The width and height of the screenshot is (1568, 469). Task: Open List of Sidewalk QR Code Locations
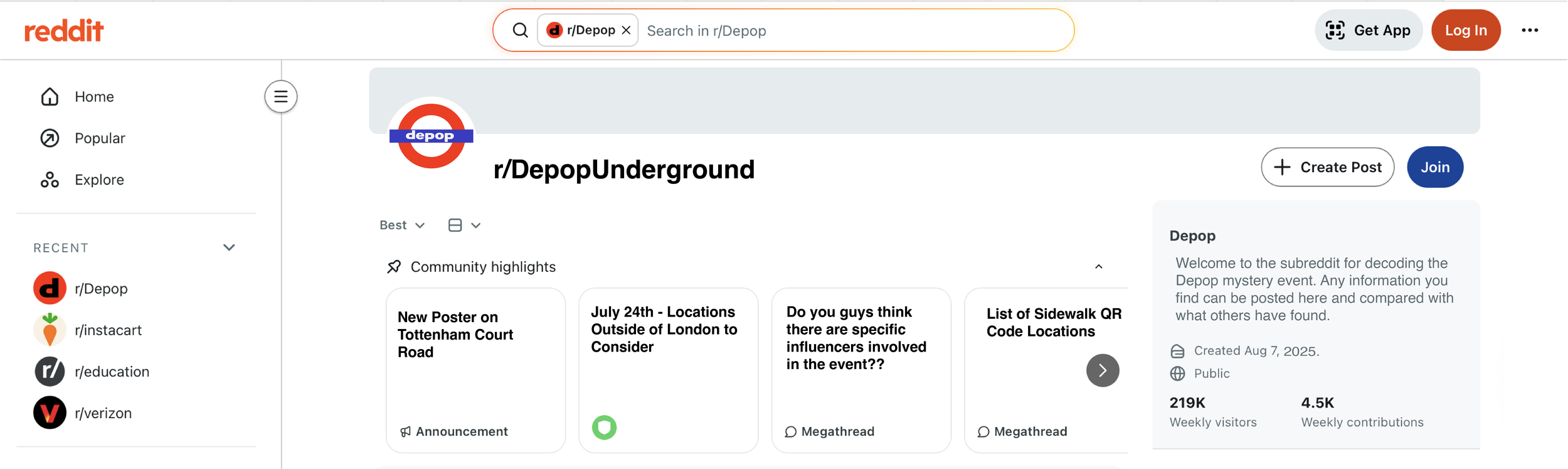coord(1054,322)
